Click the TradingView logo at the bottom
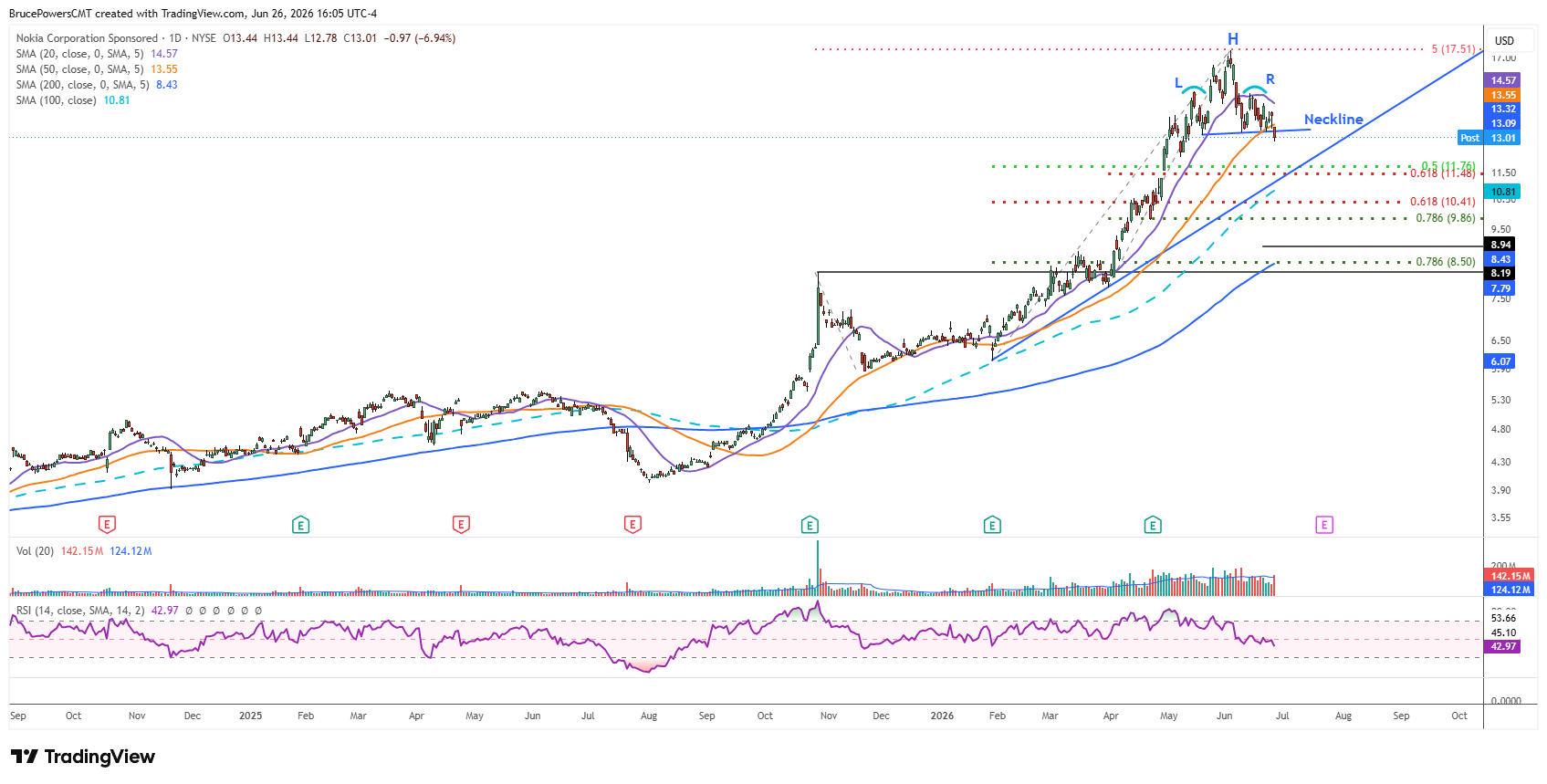The height and width of the screenshot is (784, 1547). pyautogui.click(x=83, y=757)
